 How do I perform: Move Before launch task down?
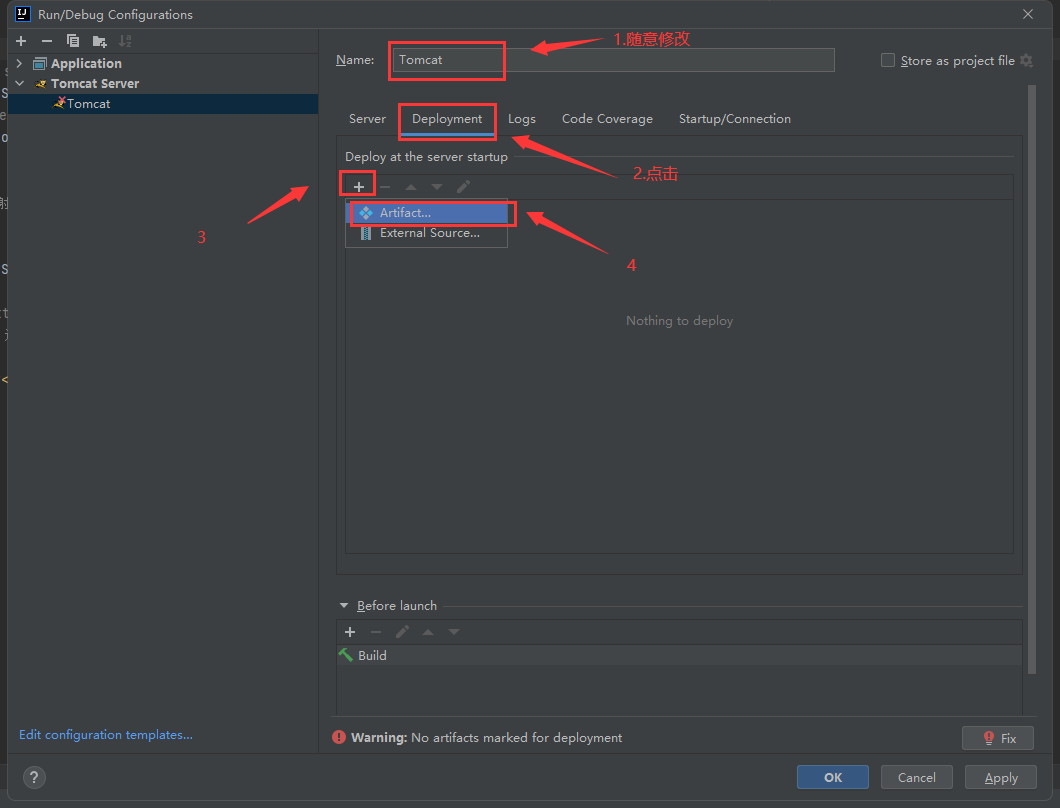454,632
